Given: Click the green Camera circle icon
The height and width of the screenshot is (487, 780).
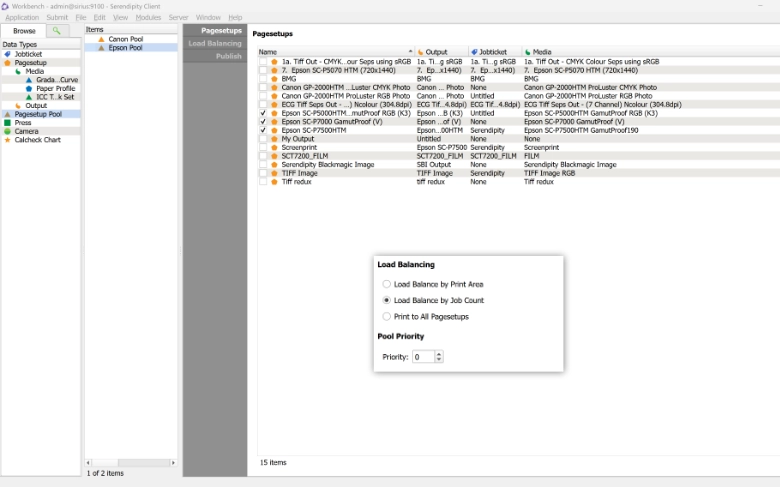Looking at the screenshot, I should 8,131.
